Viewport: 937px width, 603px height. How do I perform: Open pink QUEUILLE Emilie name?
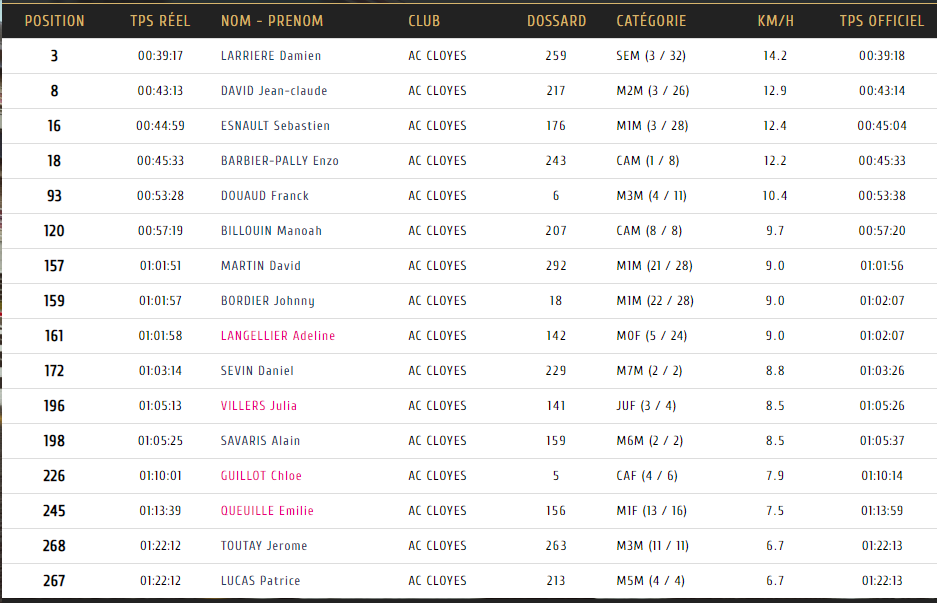(x=267, y=511)
